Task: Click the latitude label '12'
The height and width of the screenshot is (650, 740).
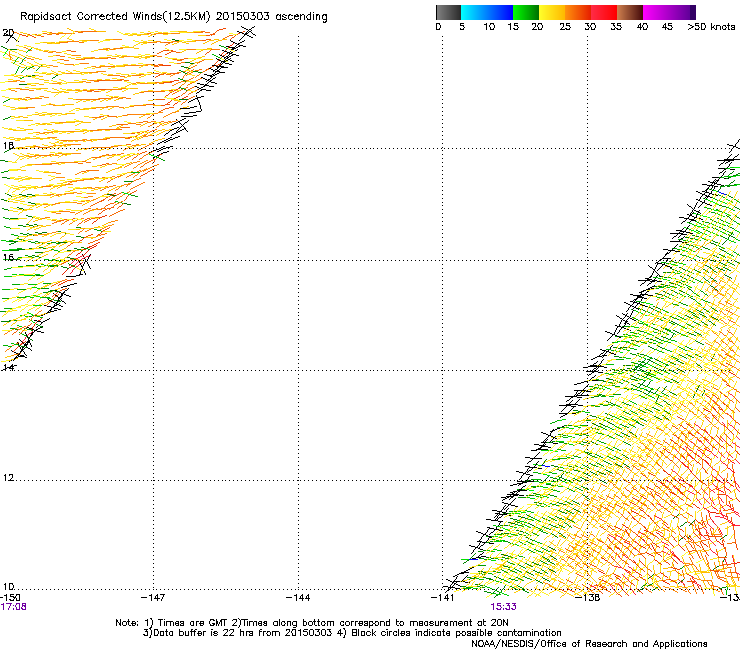Action: coord(8,478)
